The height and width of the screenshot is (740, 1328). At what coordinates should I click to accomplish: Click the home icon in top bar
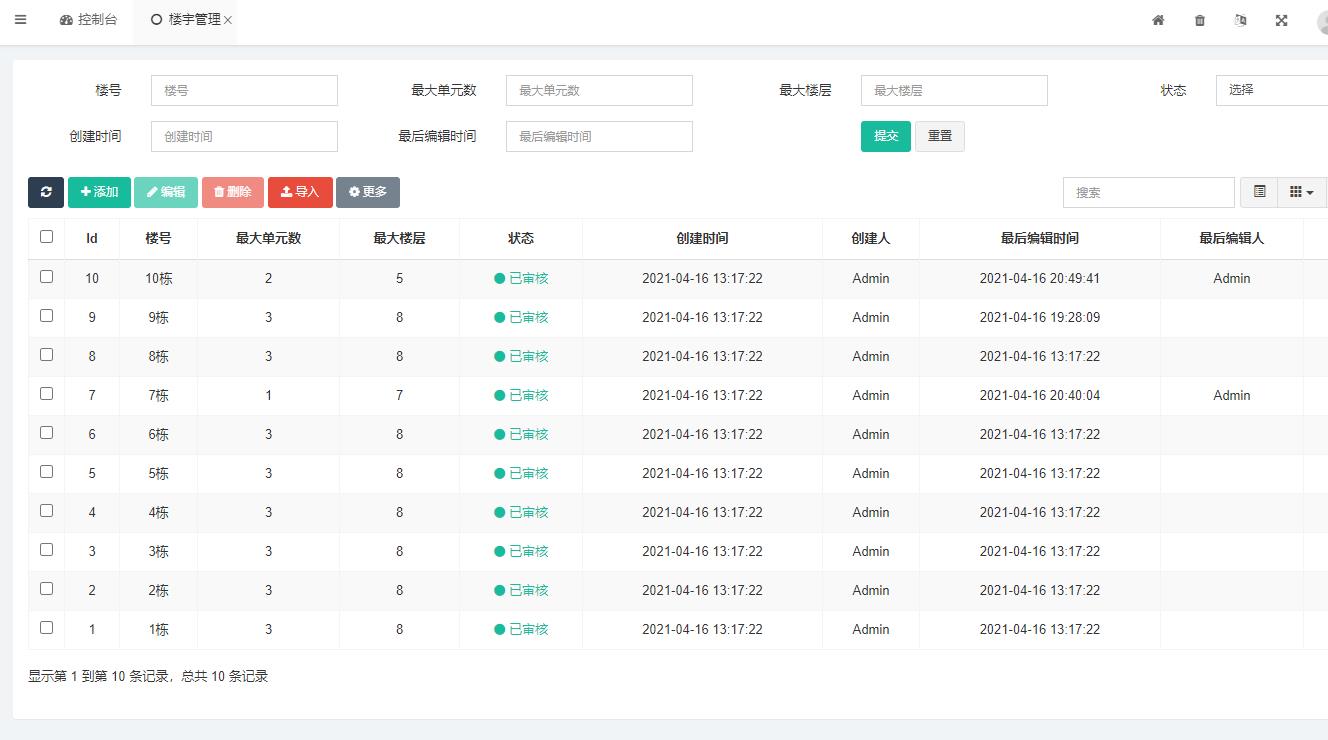[1158, 20]
